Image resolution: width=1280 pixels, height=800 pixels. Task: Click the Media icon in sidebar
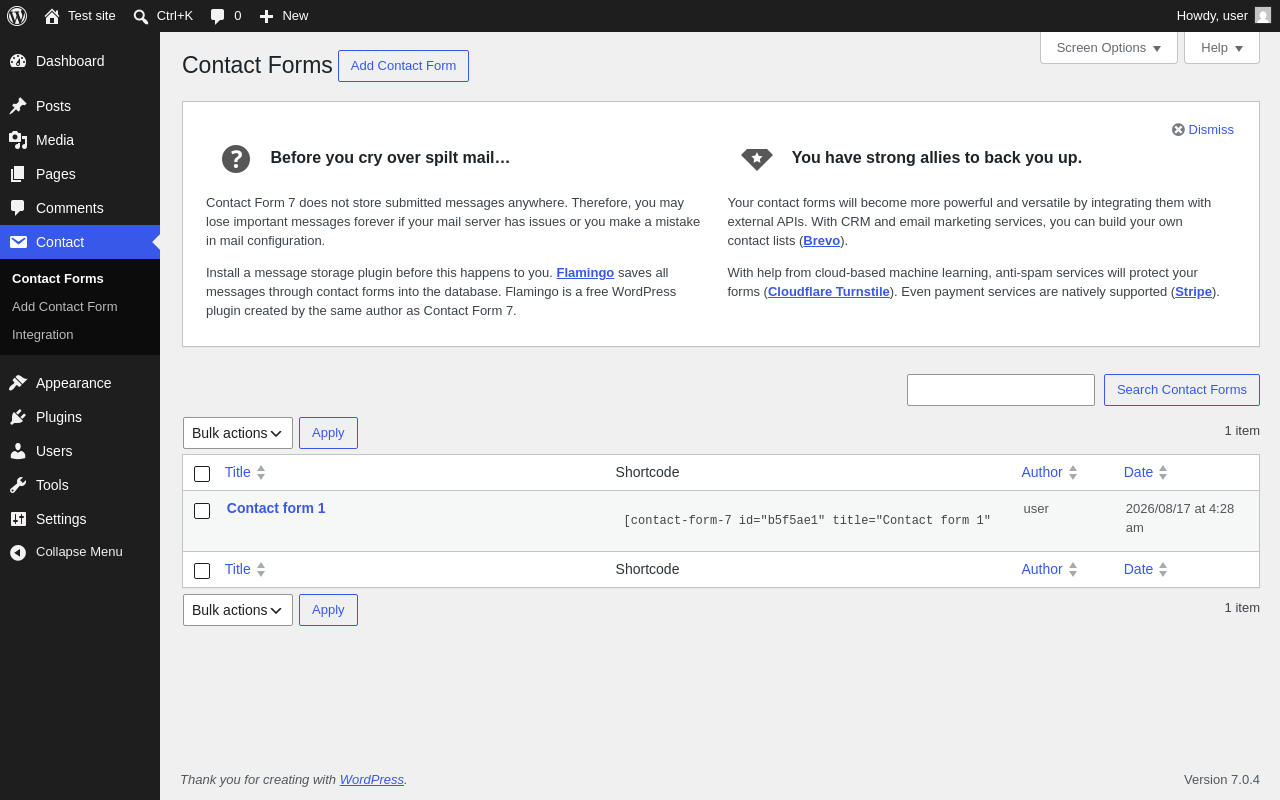point(18,140)
